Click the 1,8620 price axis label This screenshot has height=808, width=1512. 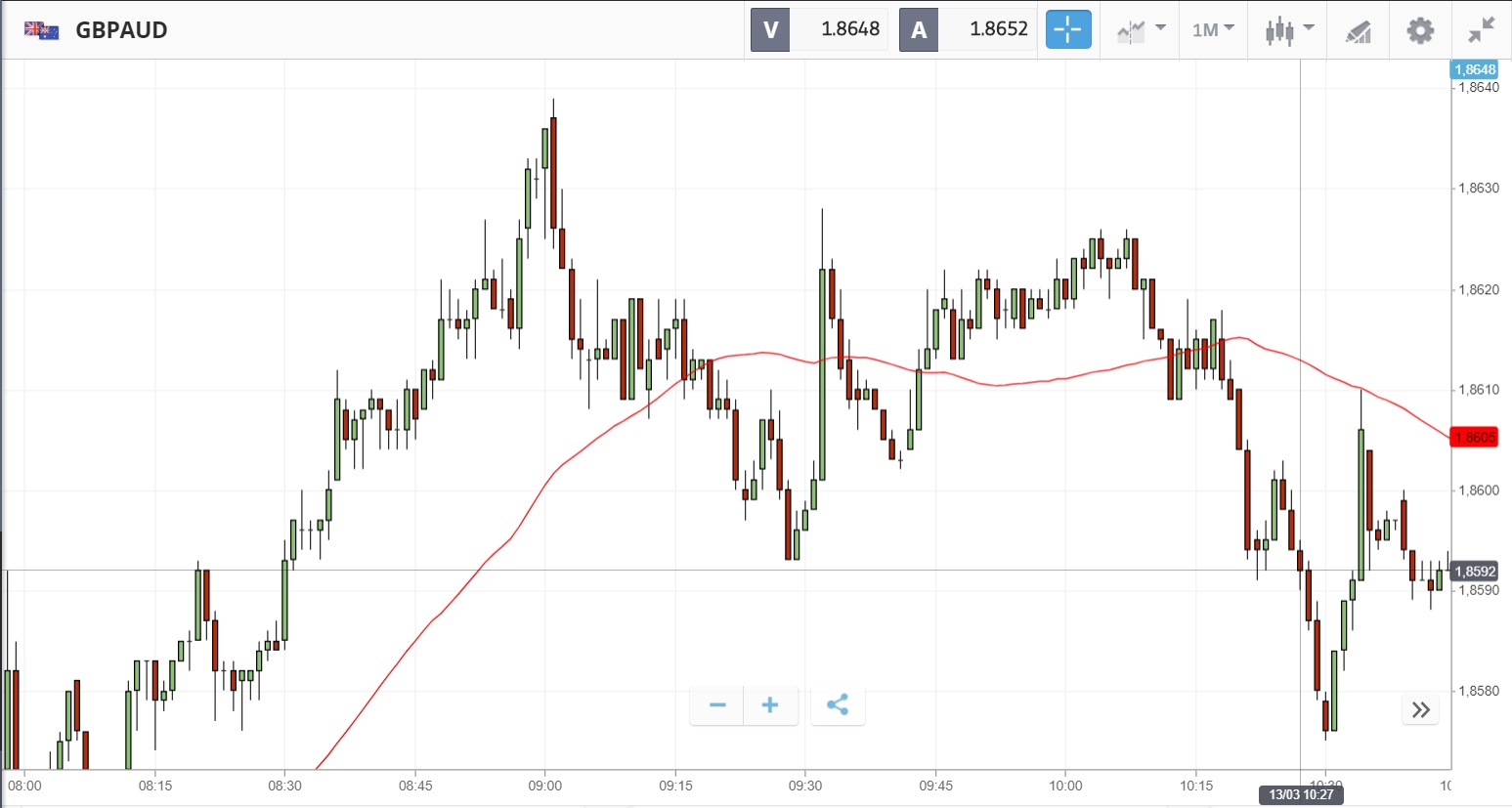[1479, 290]
